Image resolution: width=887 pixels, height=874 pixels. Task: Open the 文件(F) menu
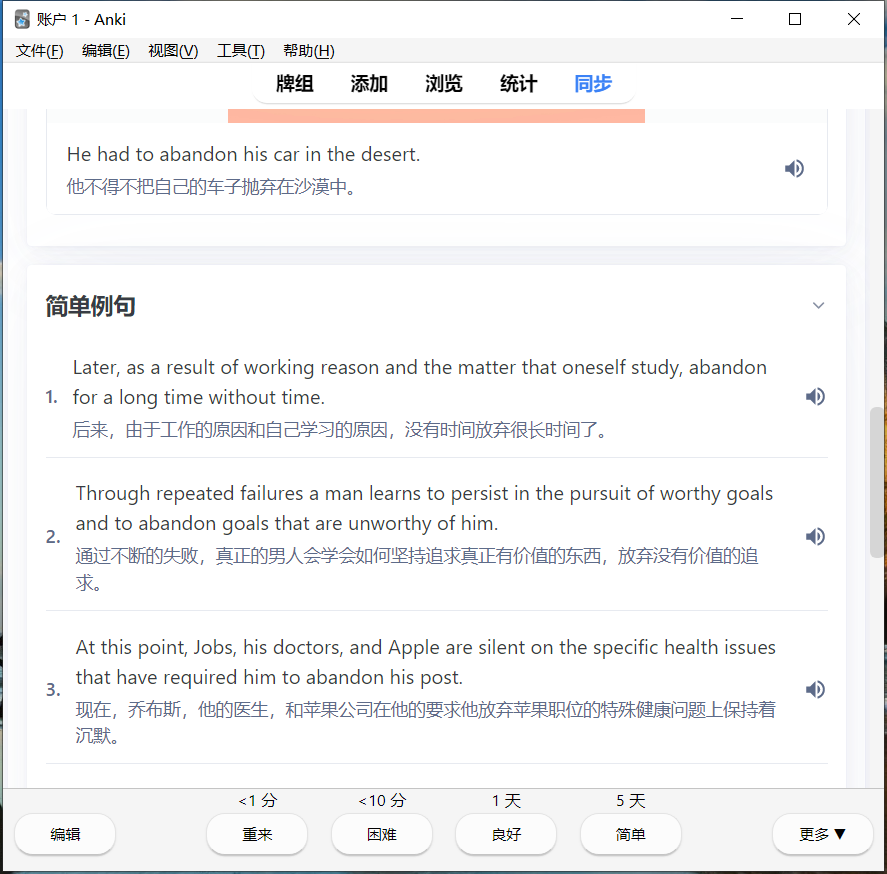pyautogui.click(x=40, y=51)
